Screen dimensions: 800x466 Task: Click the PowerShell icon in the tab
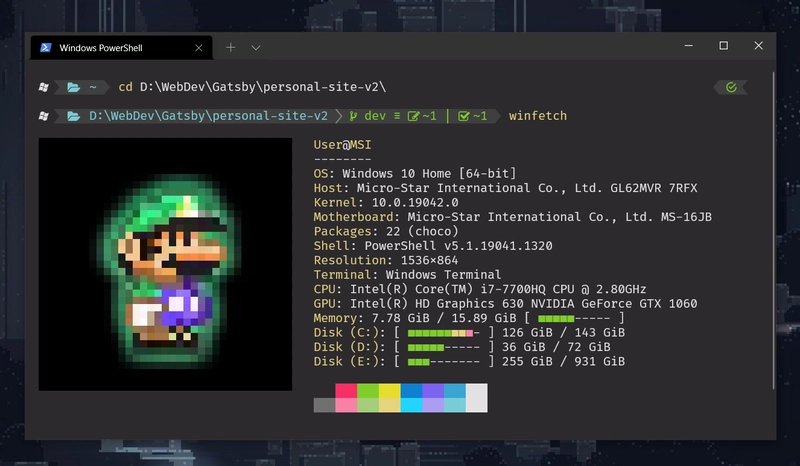pyautogui.click(x=45, y=47)
